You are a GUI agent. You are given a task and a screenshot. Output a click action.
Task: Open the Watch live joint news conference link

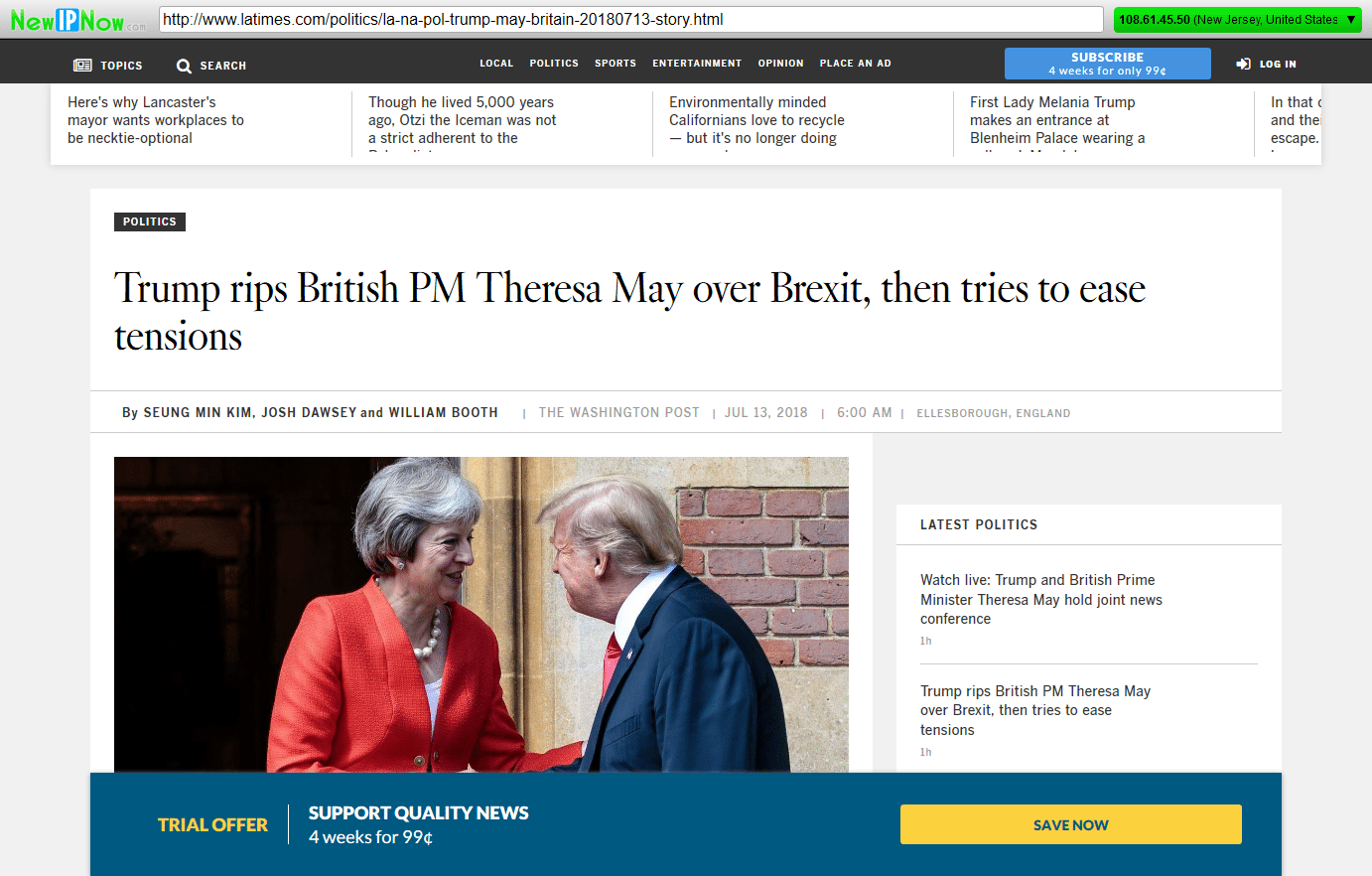tap(1040, 599)
